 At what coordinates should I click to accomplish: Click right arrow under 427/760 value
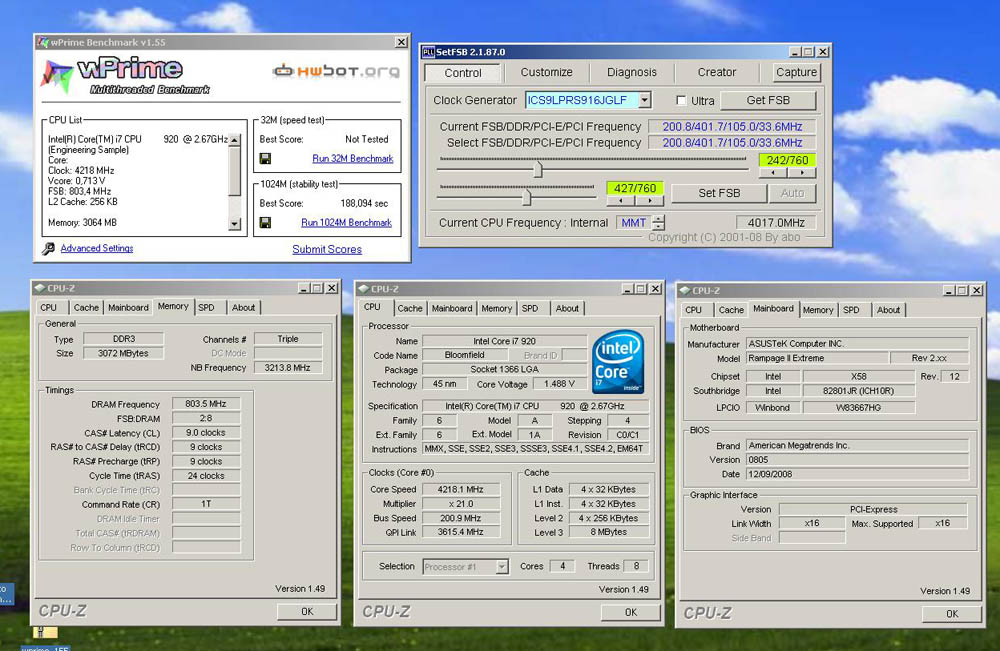pos(649,201)
